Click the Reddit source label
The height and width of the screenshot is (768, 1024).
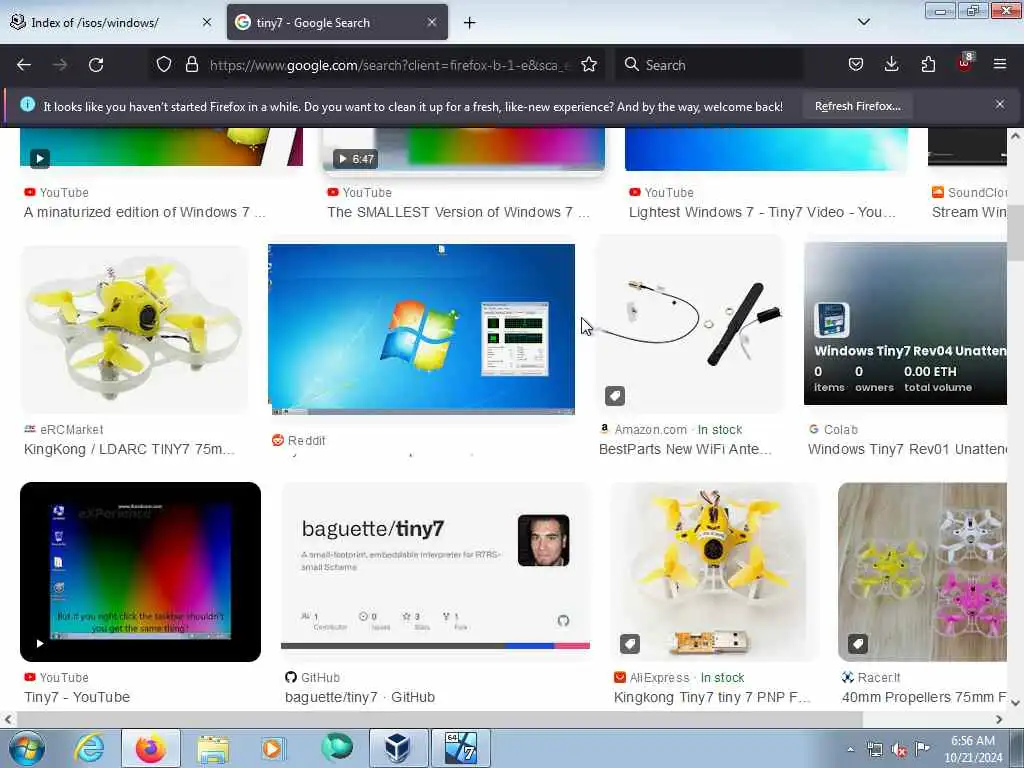(298, 441)
